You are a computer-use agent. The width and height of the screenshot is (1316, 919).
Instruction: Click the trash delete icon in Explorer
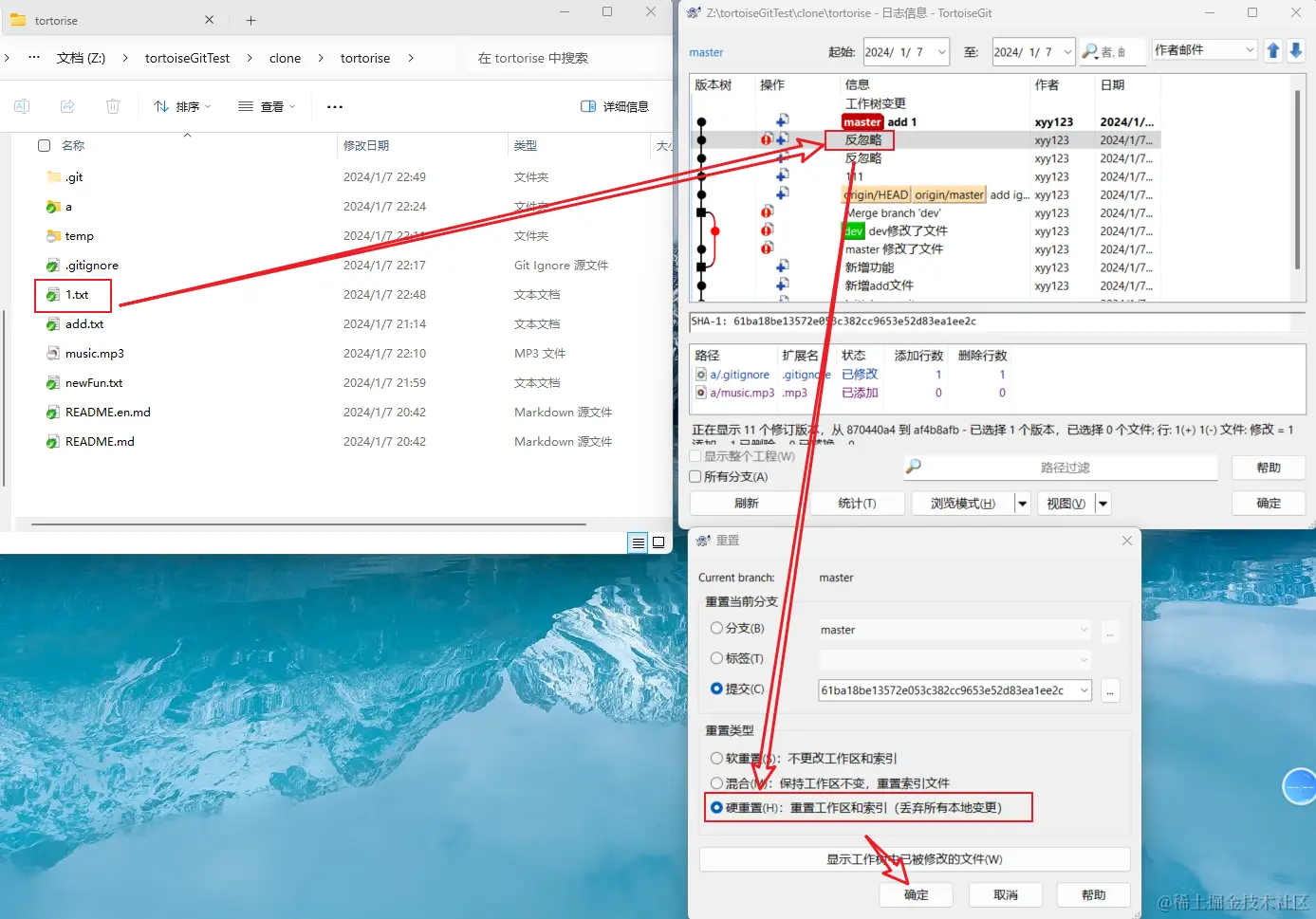pos(113,106)
